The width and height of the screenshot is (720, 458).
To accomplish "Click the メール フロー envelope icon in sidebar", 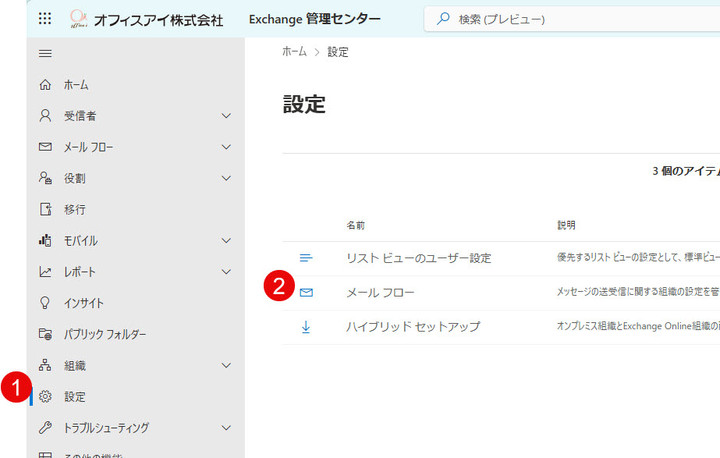I will (x=45, y=147).
